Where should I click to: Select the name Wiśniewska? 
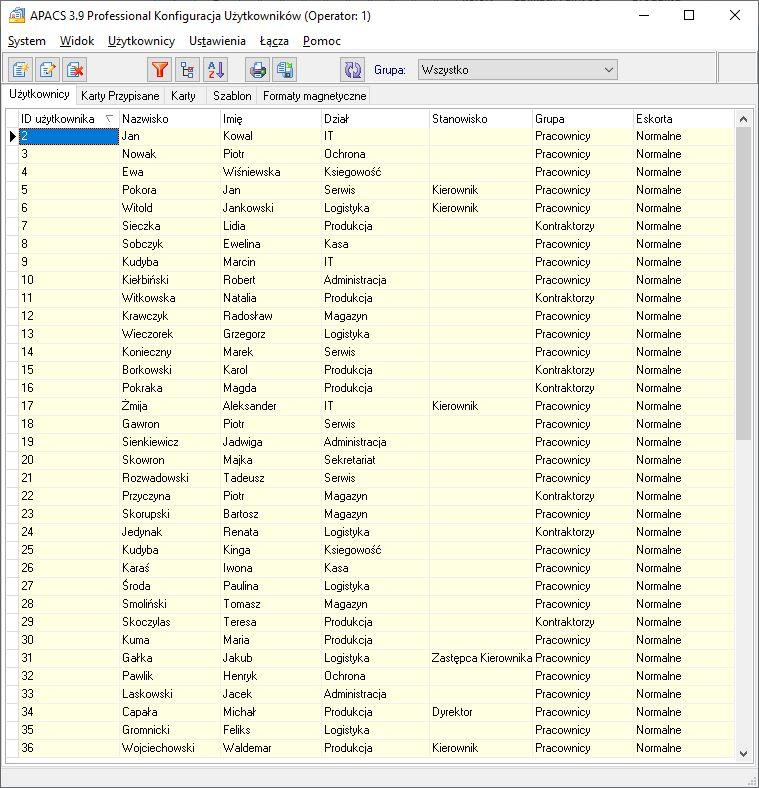pos(252,172)
